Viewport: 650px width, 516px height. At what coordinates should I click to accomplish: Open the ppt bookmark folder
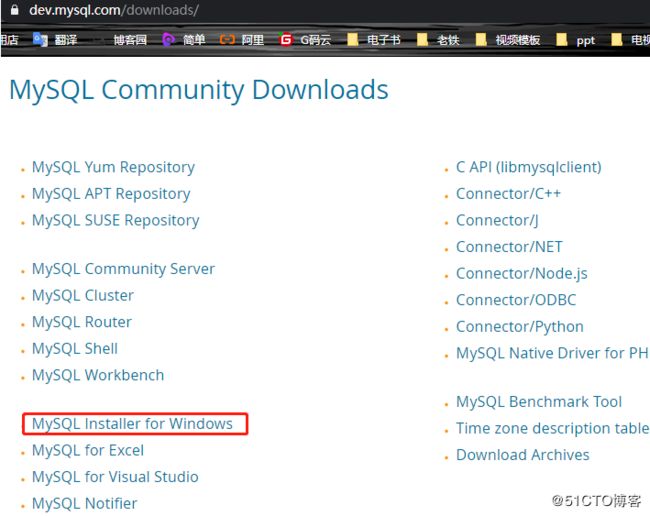576,40
